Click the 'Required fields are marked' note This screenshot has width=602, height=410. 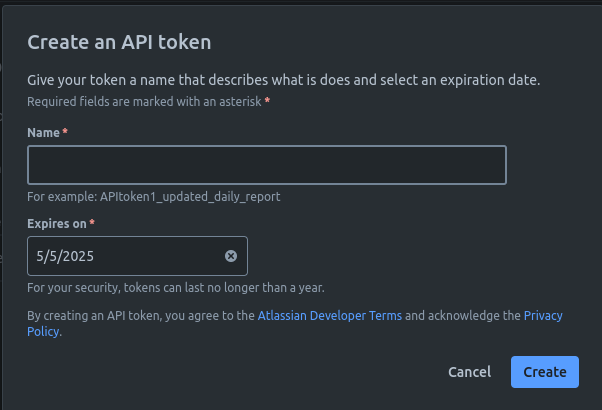pyautogui.click(x=144, y=102)
